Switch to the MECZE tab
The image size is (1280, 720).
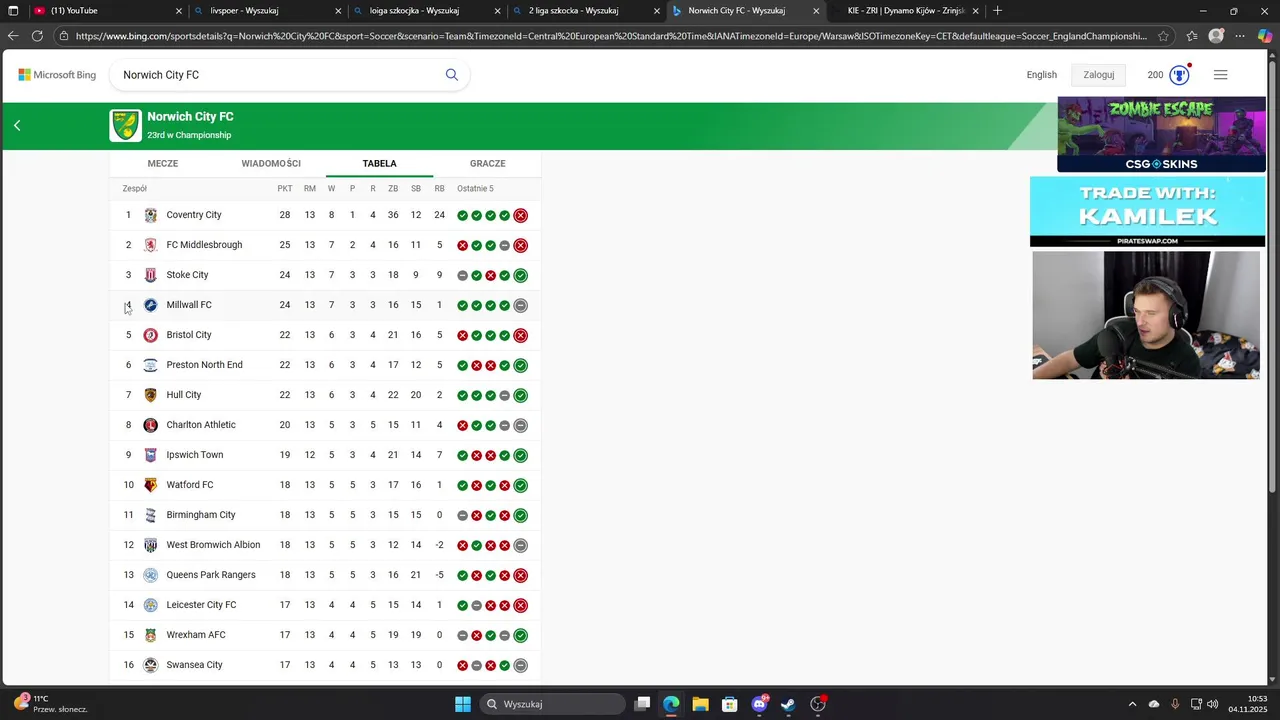[163, 164]
